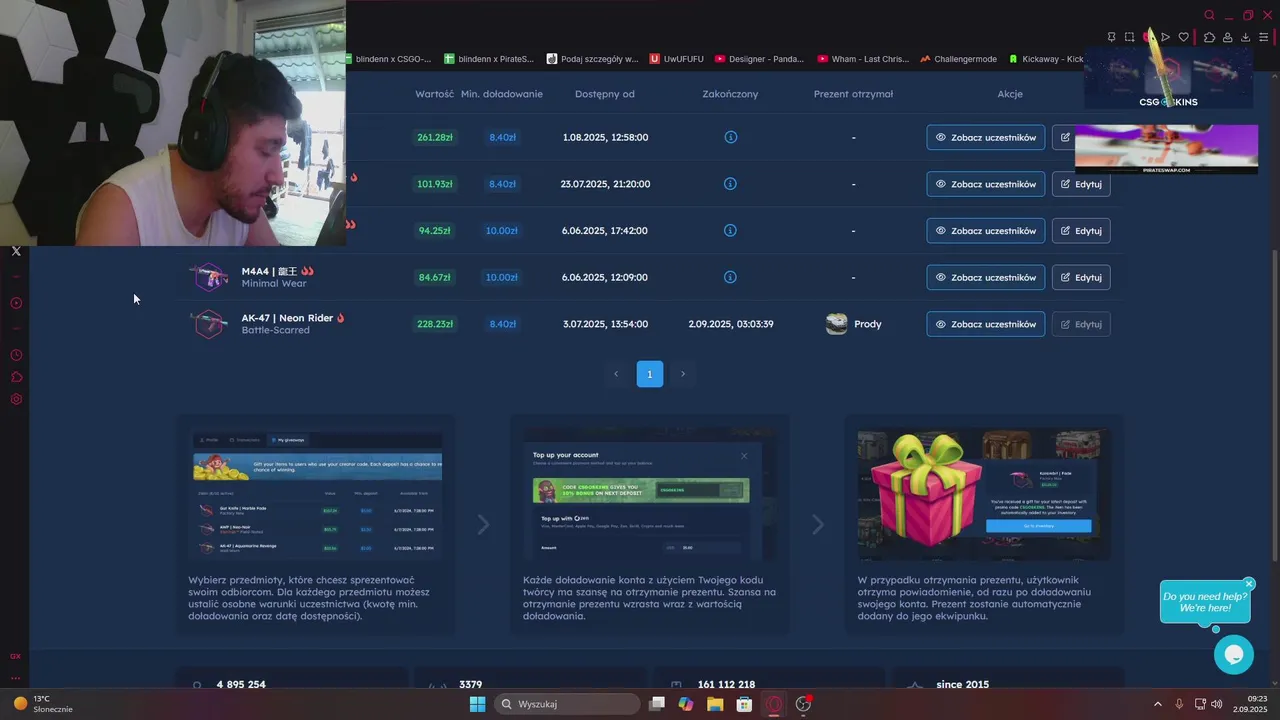
Task: Open Task View on taskbar
Action: (657, 704)
